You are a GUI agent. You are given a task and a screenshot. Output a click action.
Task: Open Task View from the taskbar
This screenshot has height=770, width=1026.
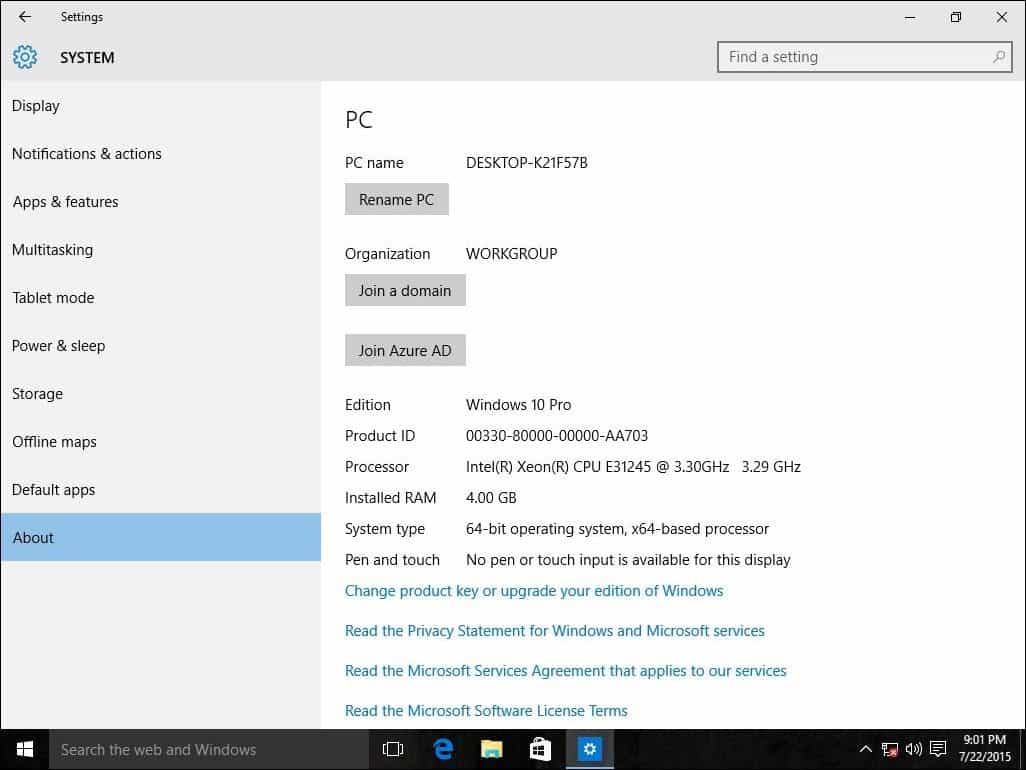393,749
